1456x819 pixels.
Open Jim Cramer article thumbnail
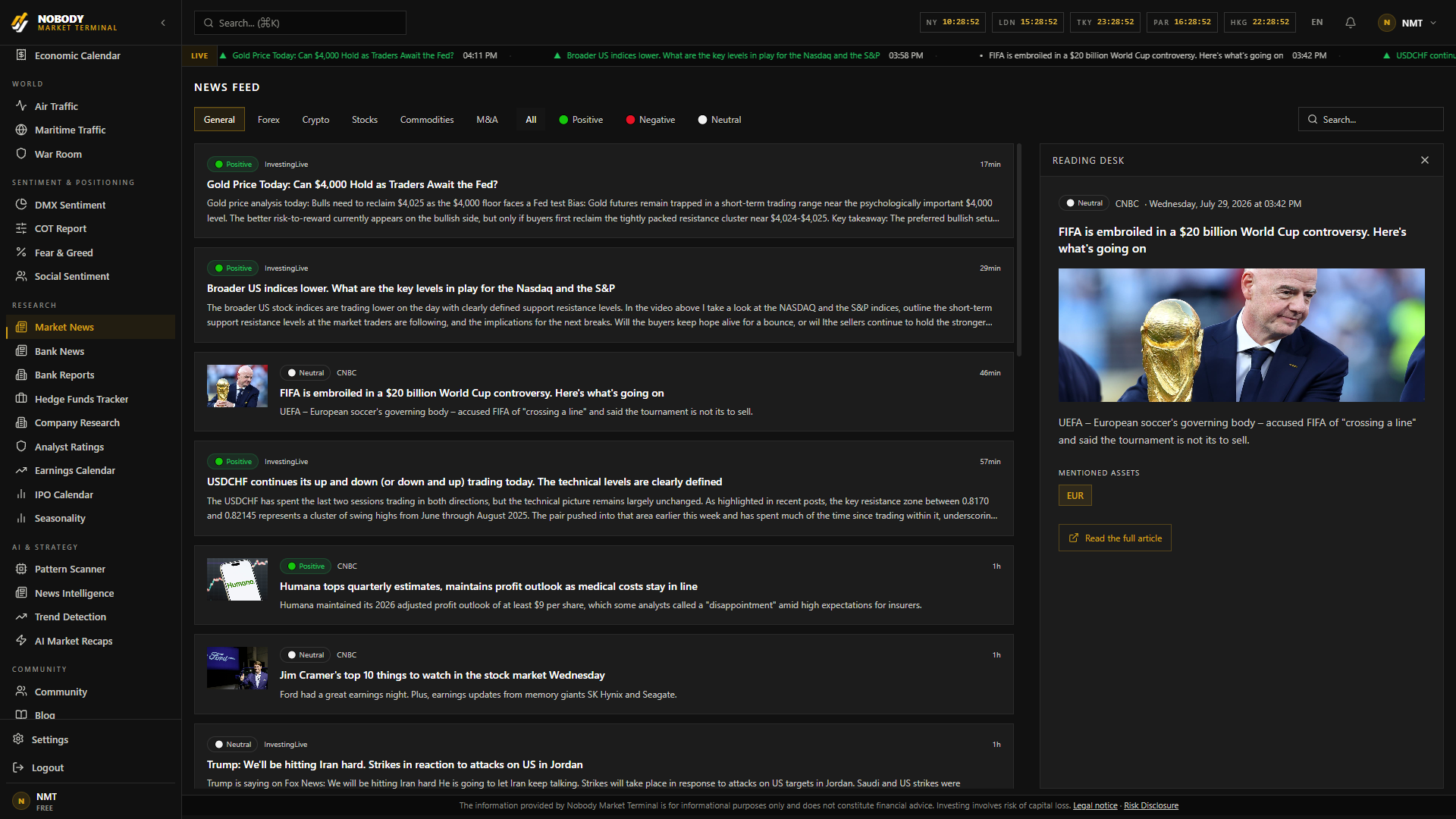click(237, 668)
